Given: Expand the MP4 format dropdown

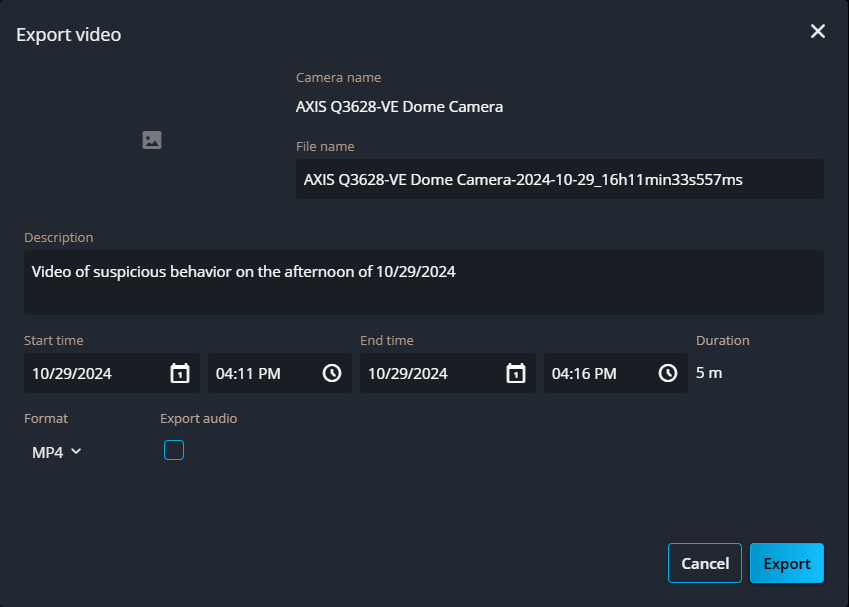Looking at the screenshot, I should [x=56, y=452].
